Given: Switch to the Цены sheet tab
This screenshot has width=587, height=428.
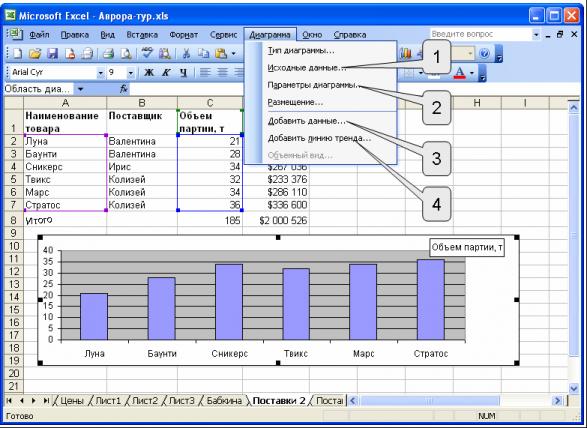Looking at the screenshot, I should [x=72, y=401].
